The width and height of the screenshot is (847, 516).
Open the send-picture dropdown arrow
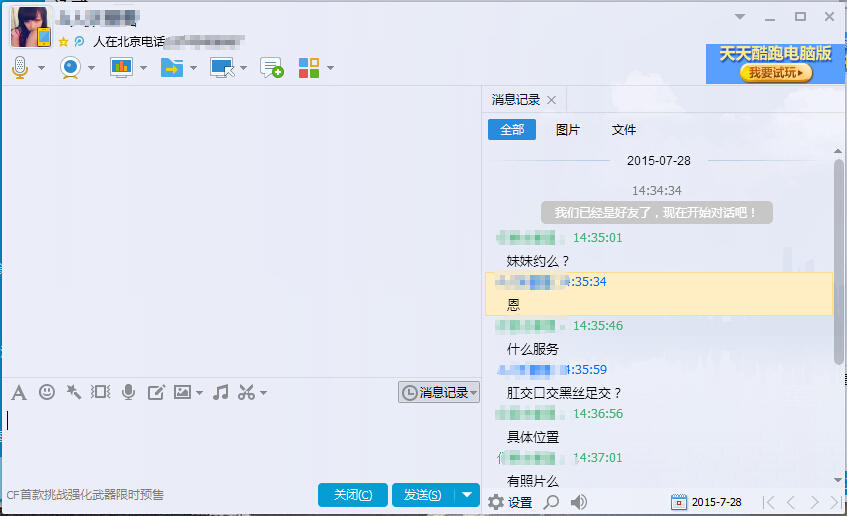[199, 393]
